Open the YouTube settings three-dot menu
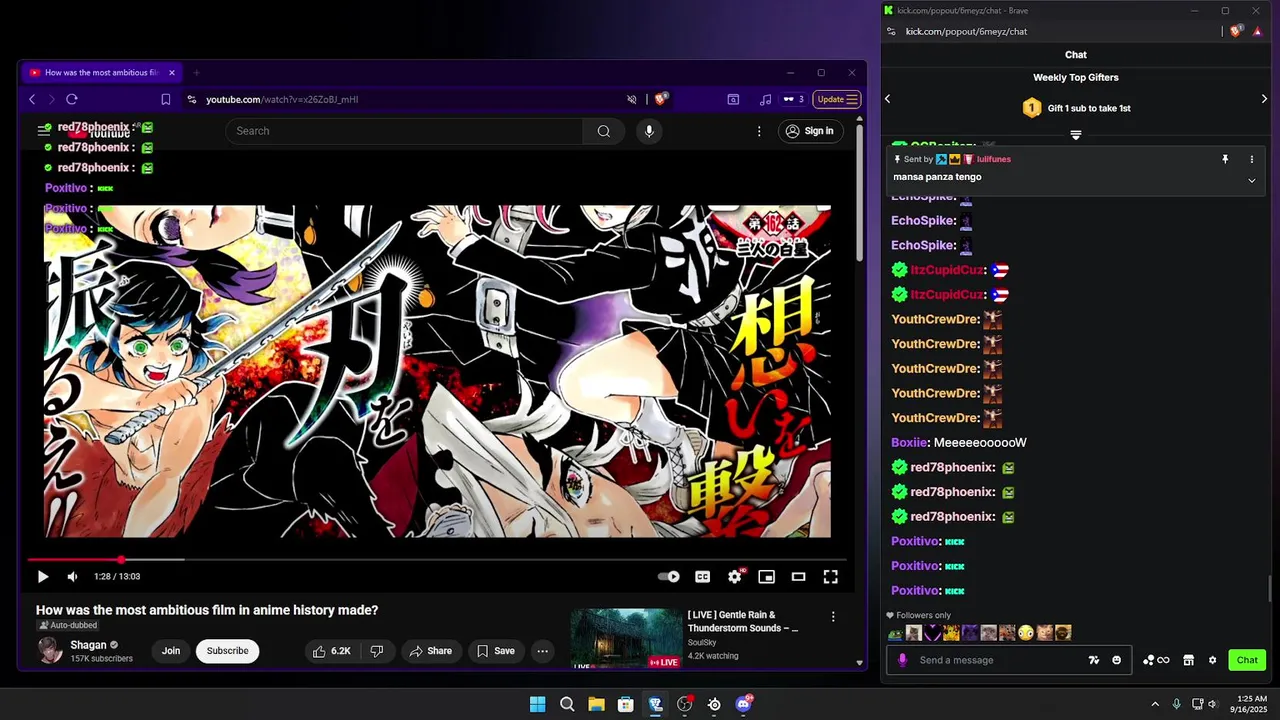This screenshot has height=720, width=1280. coord(759,131)
